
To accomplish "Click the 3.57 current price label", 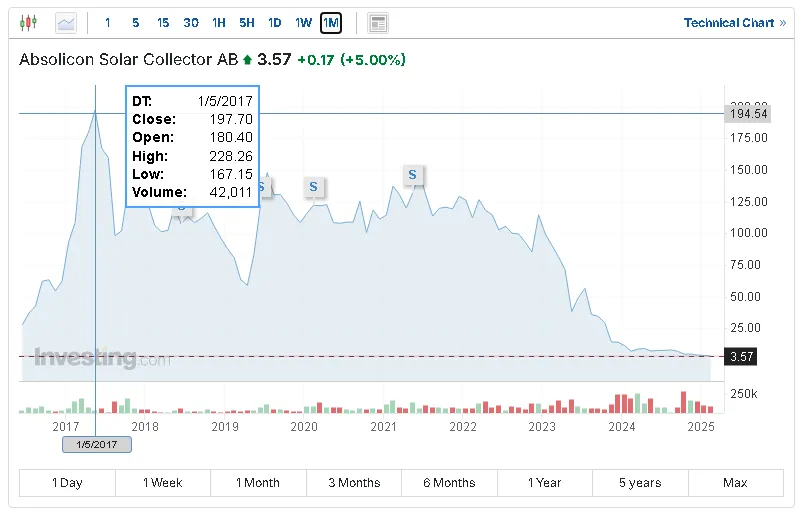I will (740, 356).
